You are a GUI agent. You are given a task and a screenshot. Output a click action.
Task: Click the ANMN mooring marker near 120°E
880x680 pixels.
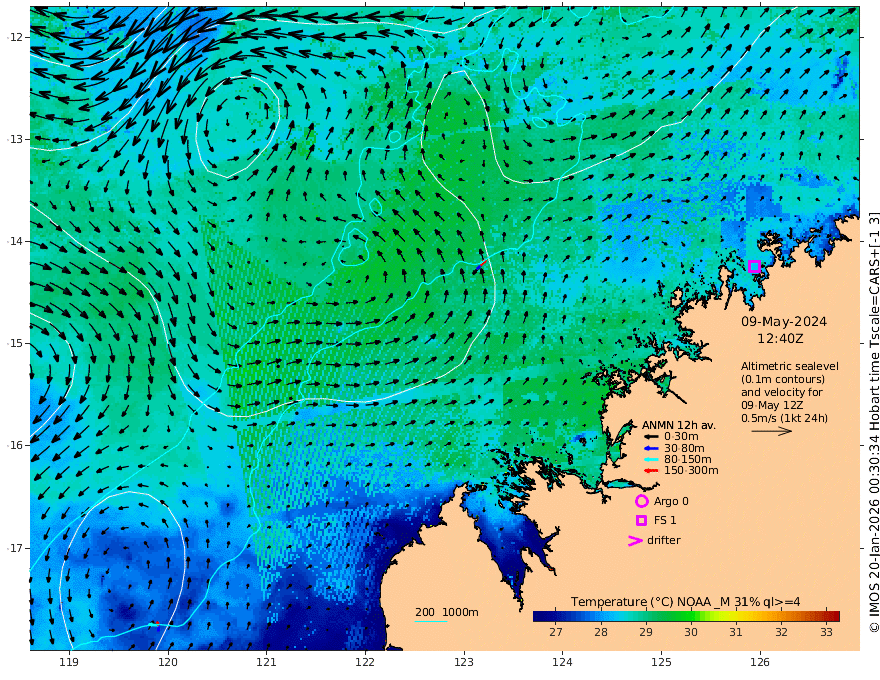point(157,625)
